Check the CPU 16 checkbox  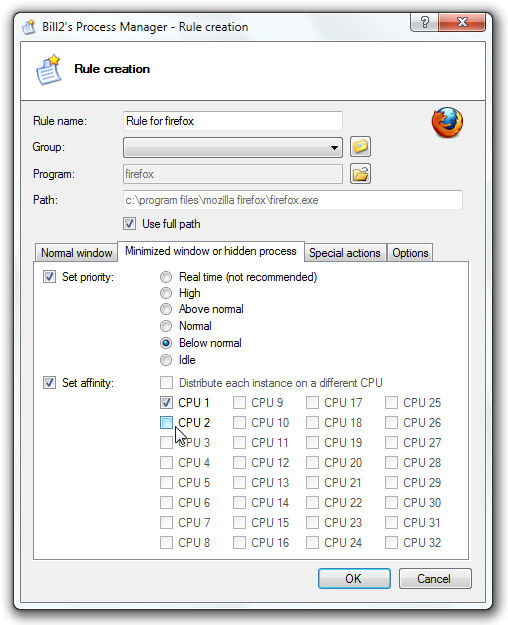click(239, 542)
